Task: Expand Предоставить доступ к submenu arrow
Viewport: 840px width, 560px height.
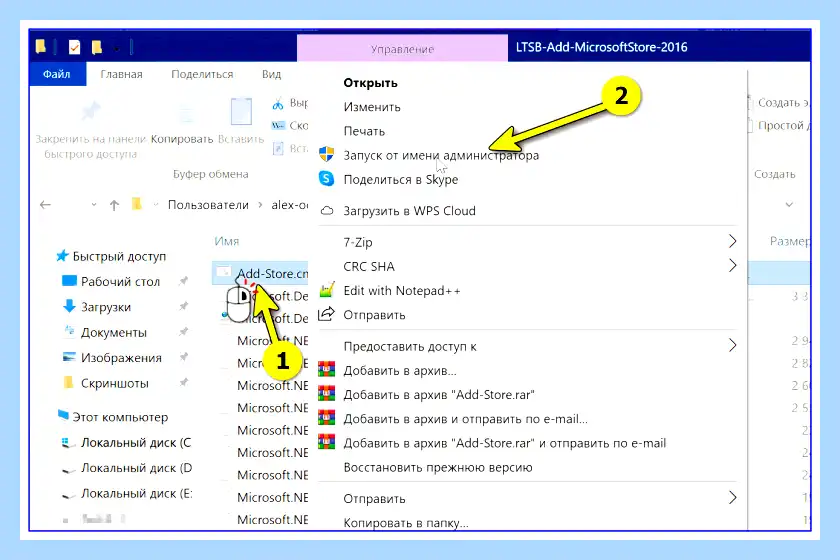Action: [x=732, y=345]
